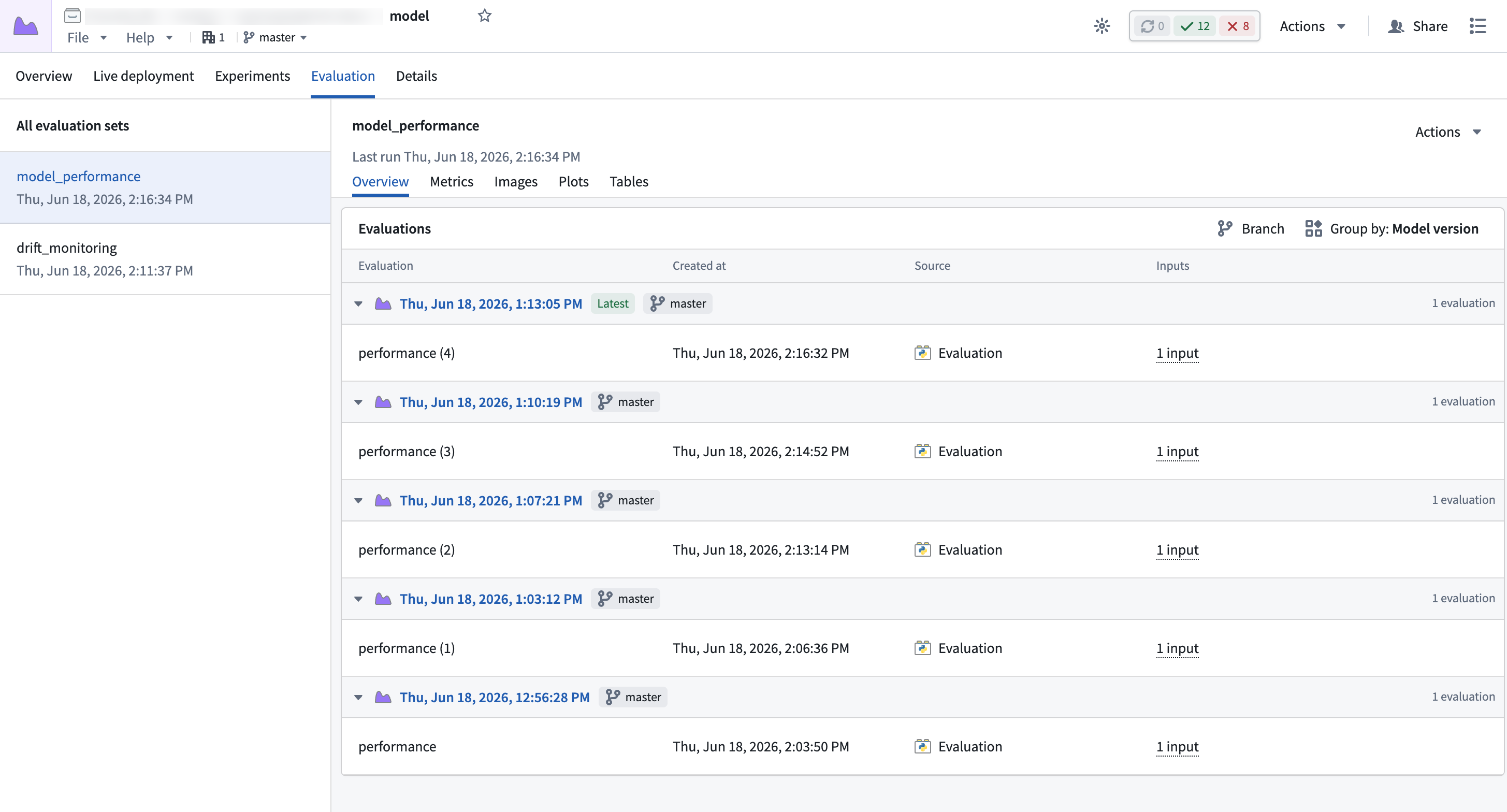
Task: Click Evaluation source icon for performance (1)
Action: [922, 648]
